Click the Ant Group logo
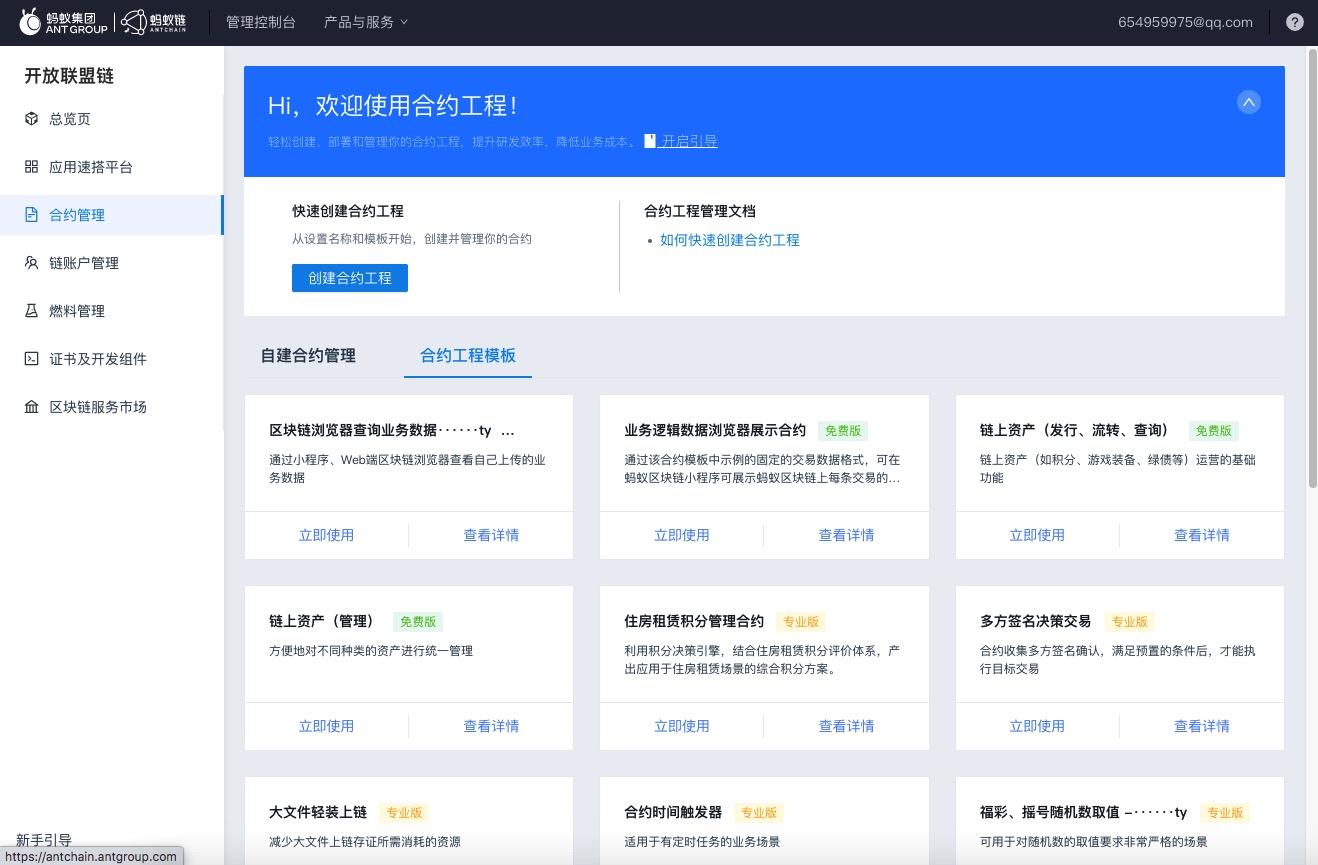The width and height of the screenshot is (1318, 865). [x=63, y=22]
